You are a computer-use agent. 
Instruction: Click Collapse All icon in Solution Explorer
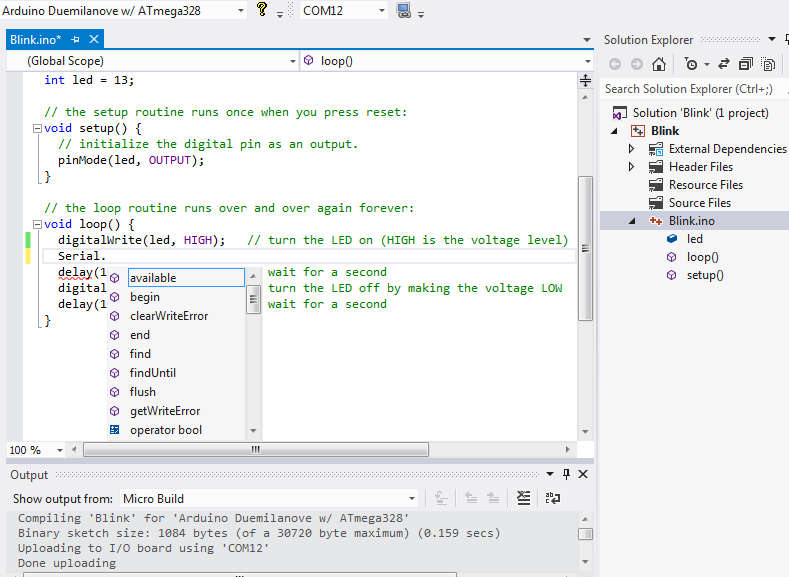pos(746,64)
